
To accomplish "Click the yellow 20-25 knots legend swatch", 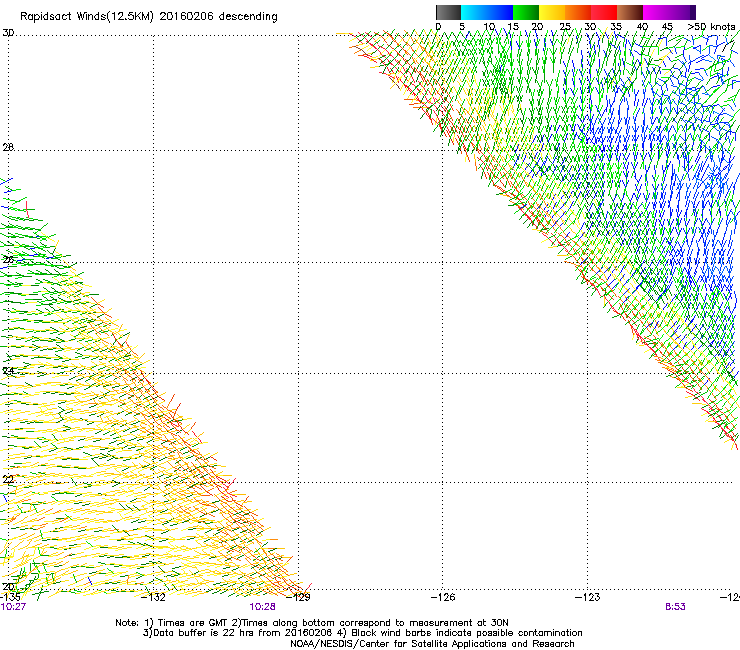I will (x=552, y=12).
